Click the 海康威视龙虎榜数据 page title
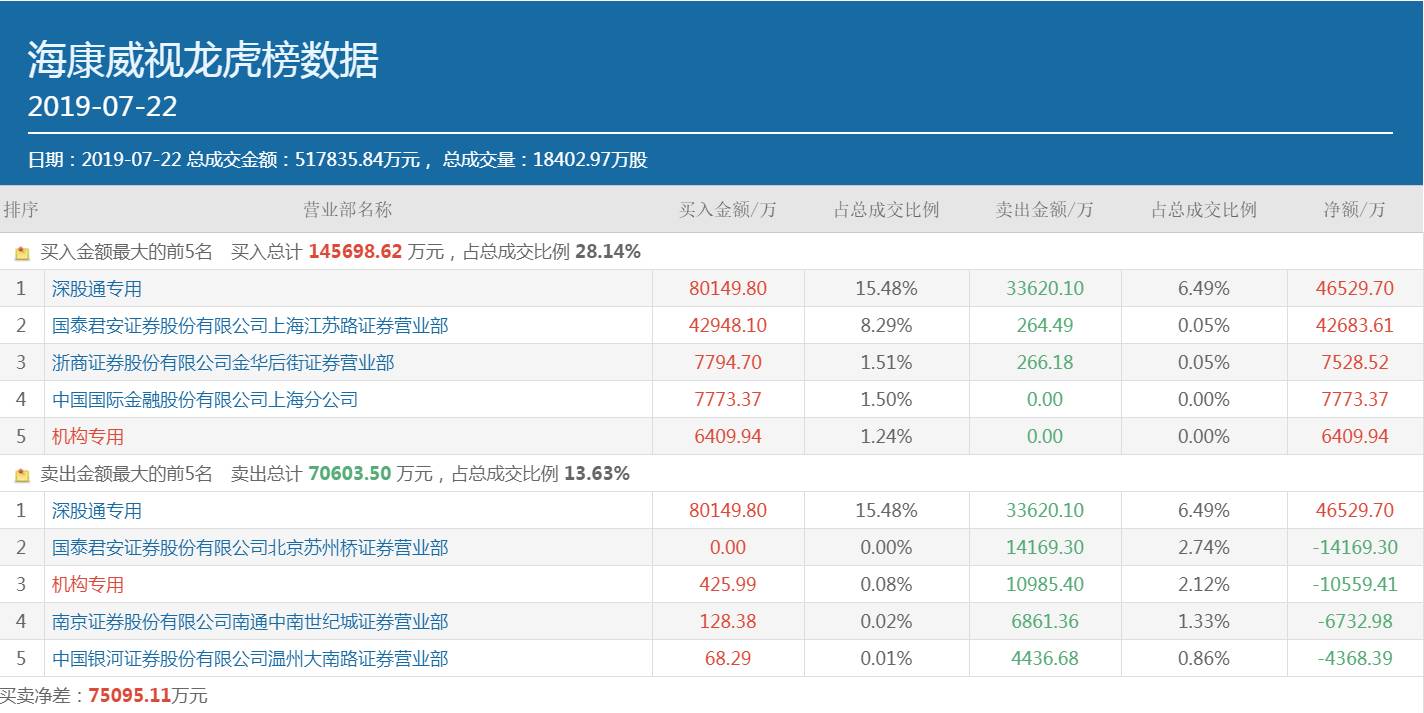 click(203, 61)
